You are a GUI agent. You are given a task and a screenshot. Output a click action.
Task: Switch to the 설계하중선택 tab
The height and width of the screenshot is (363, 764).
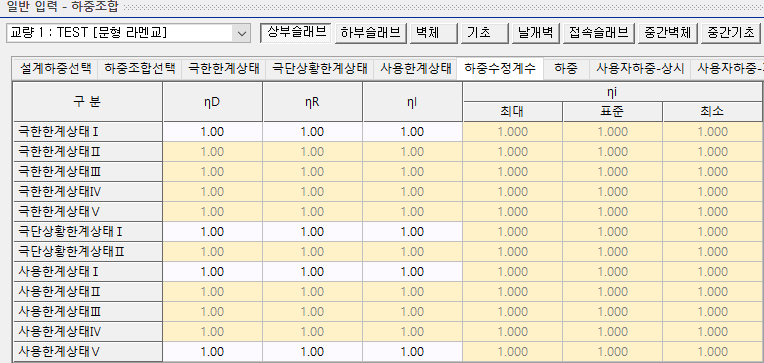pos(55,69)
